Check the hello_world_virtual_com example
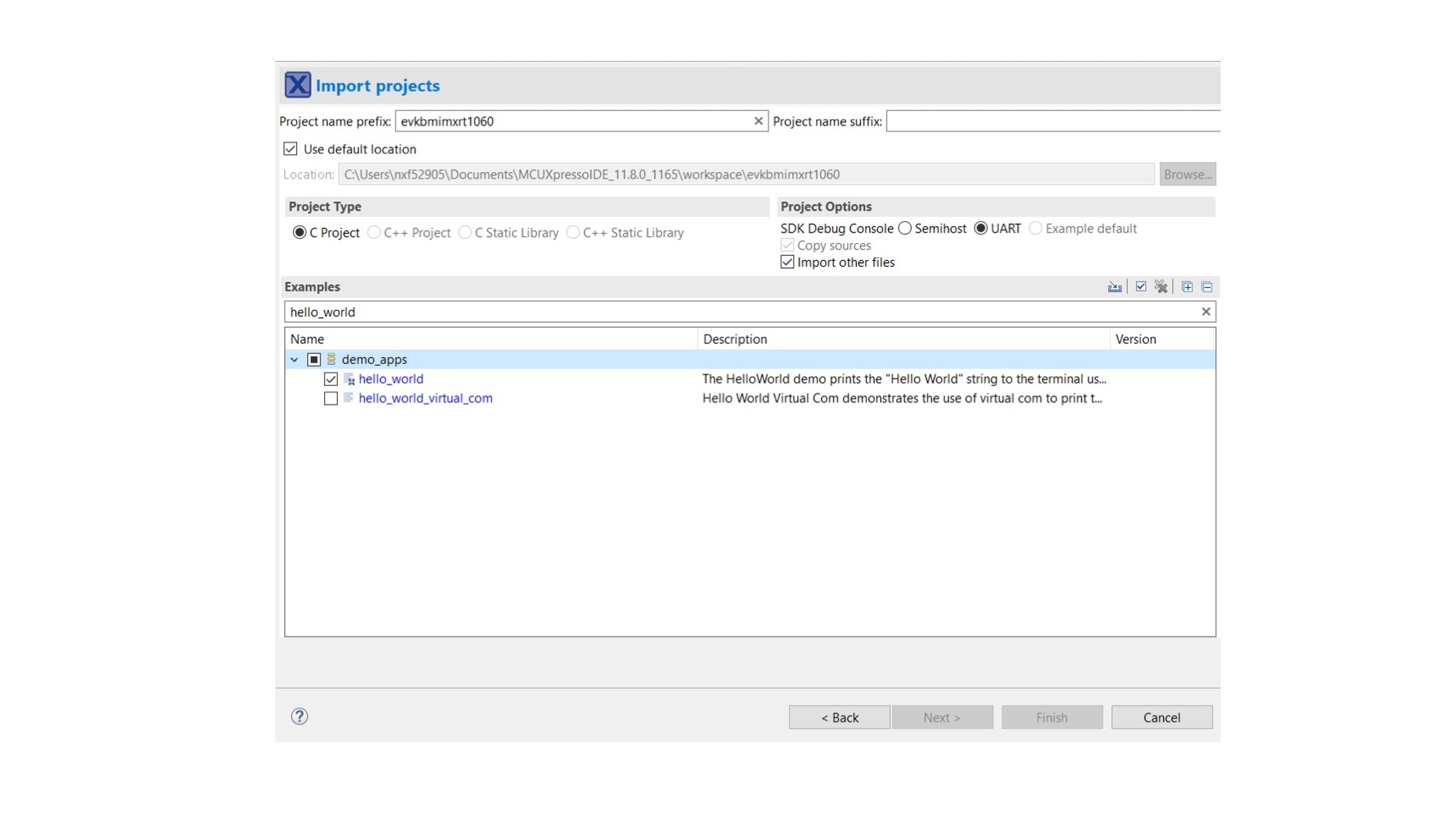The height and width of the screenshot is (819, 1456). click(330, 398)
